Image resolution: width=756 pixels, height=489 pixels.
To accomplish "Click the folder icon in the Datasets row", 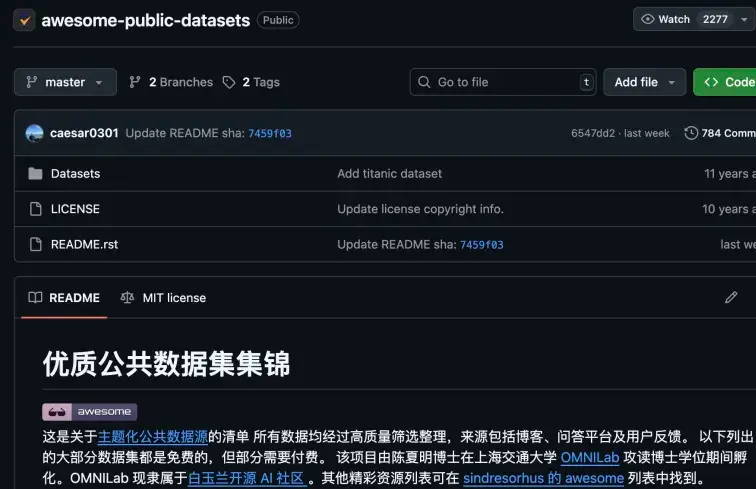I will (x=35, y=174).
